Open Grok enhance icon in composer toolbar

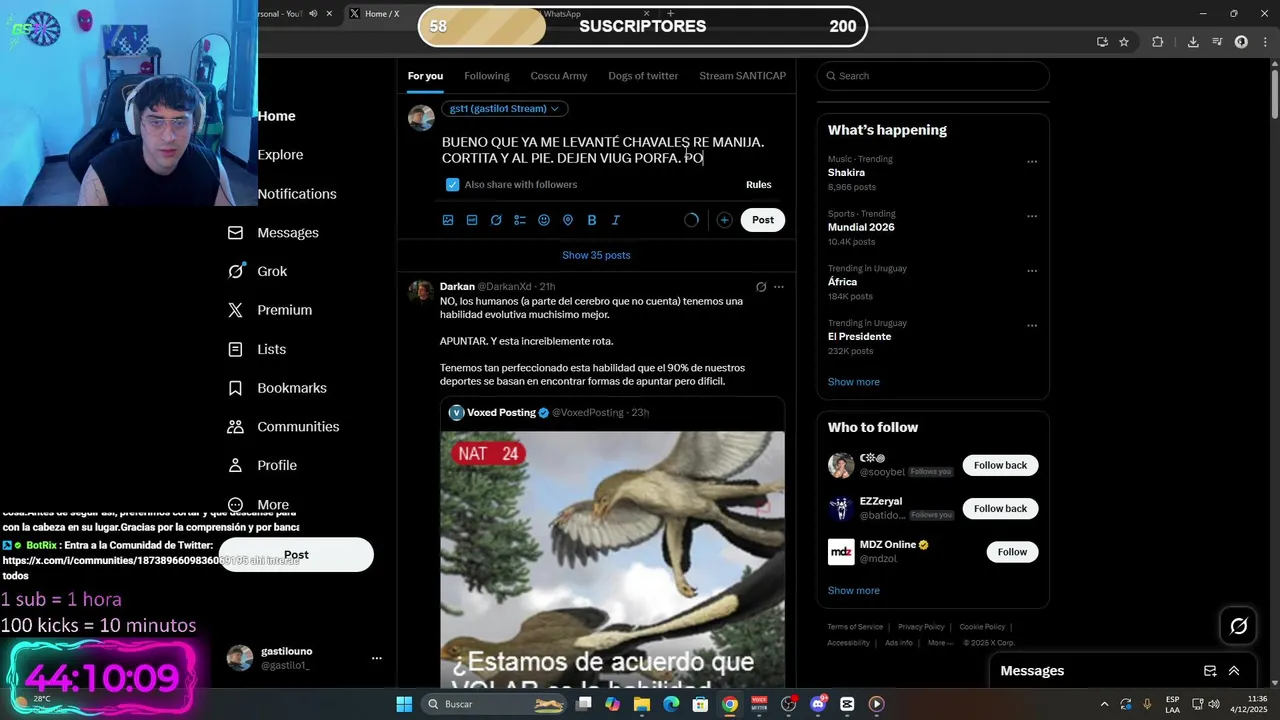496,220
